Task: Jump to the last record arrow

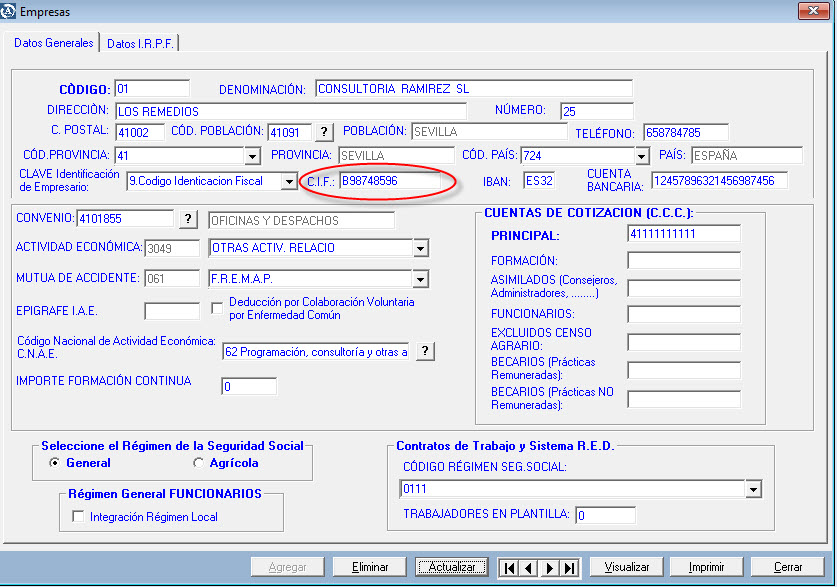Action: point(570,567)
